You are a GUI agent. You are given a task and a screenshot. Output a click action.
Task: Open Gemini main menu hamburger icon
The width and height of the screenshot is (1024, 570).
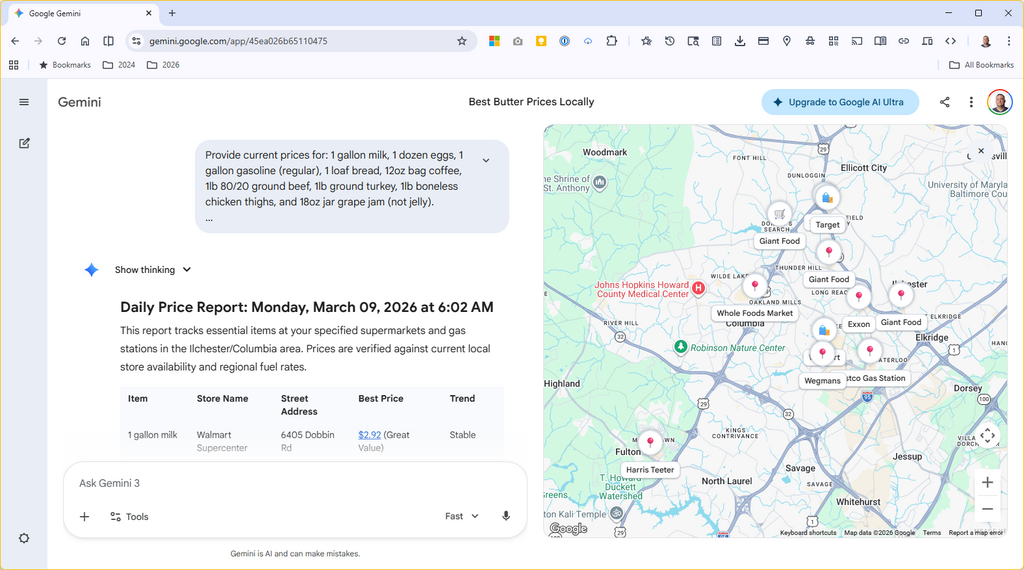coord(24,102)
